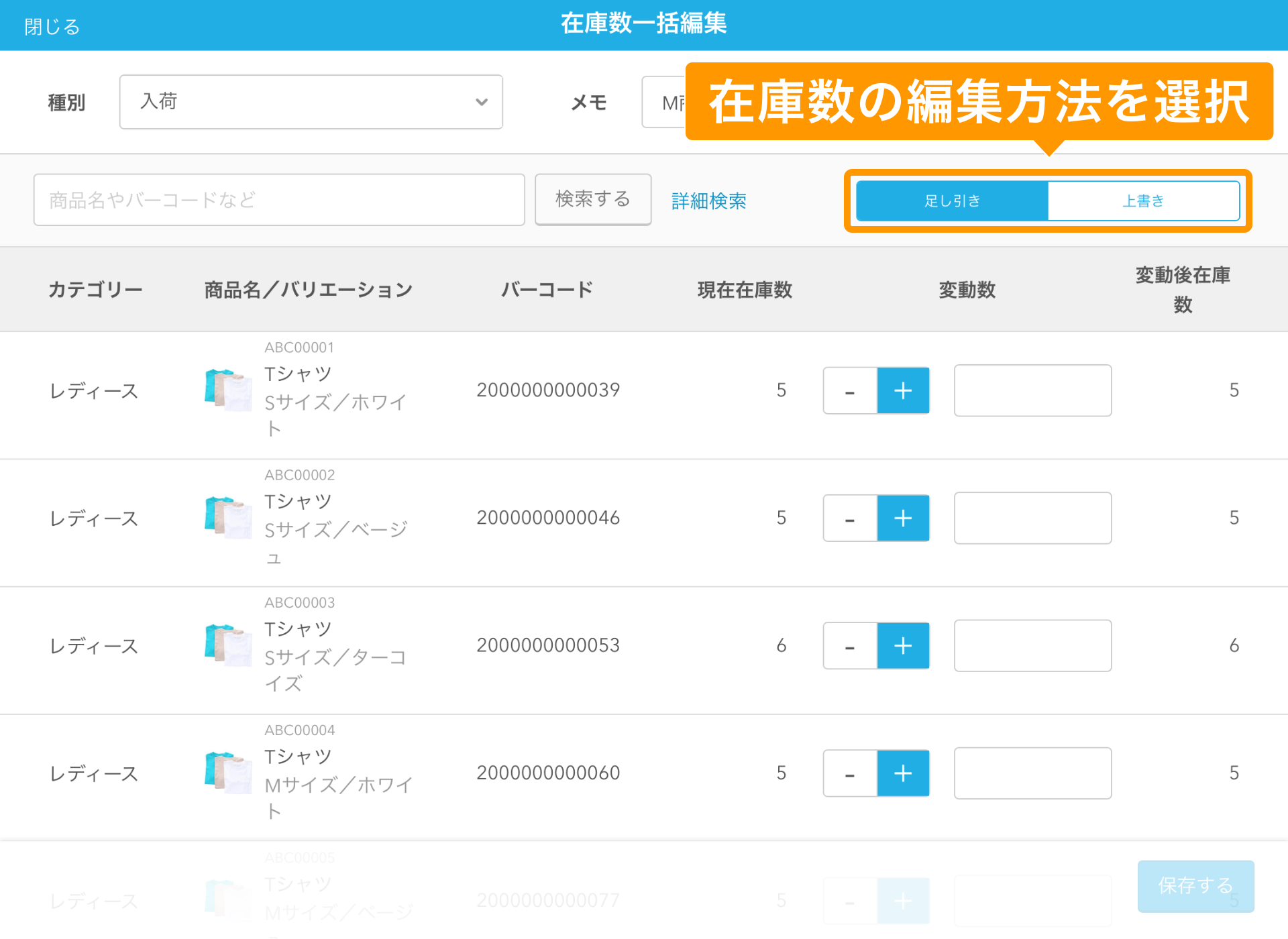Click minus button for ABC00001 Tシャツ
This screenshot has height=939, width=1288.
pyautogui.click(x=850, y=390)
